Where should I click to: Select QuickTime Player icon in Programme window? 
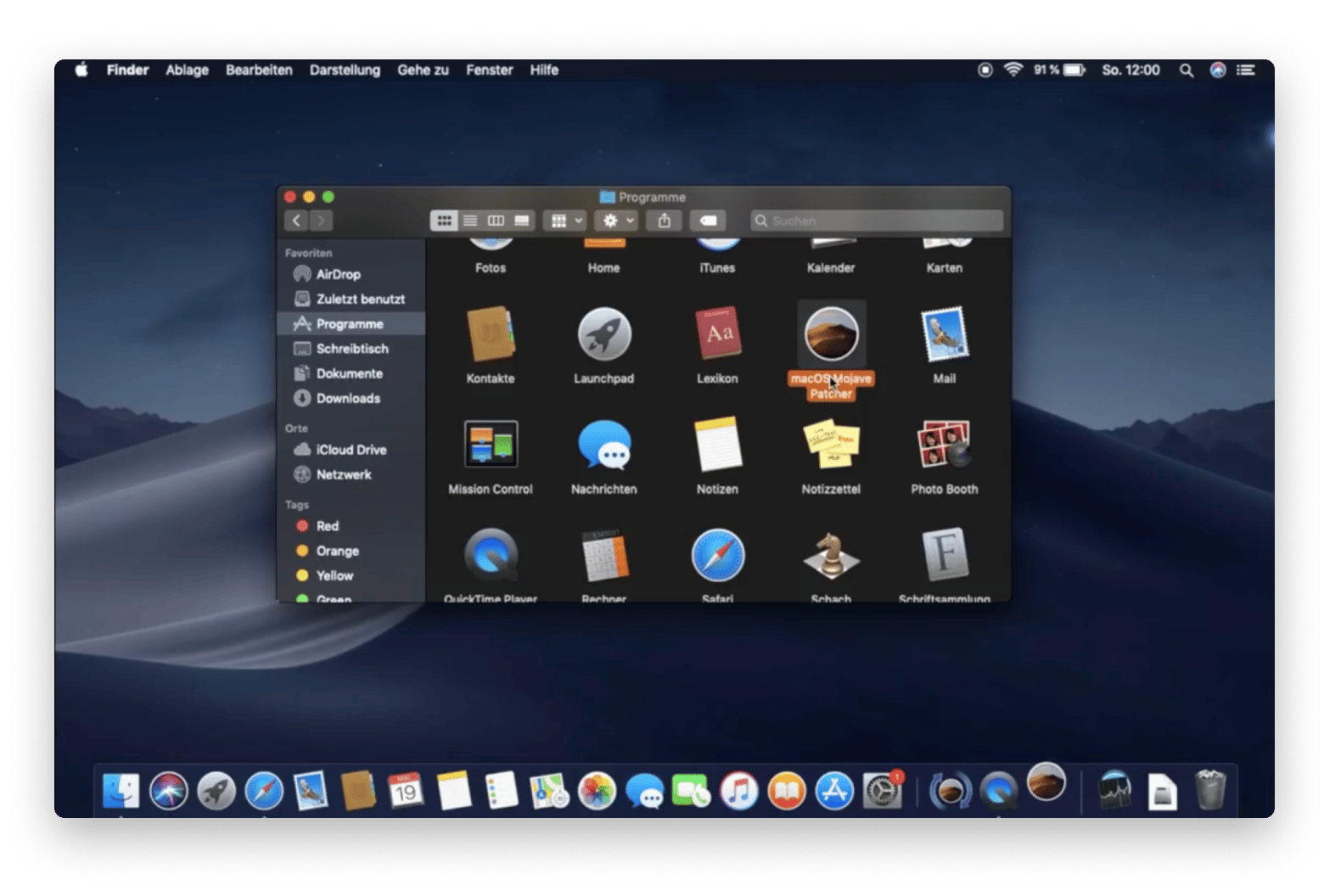click(x=491, y=555)
